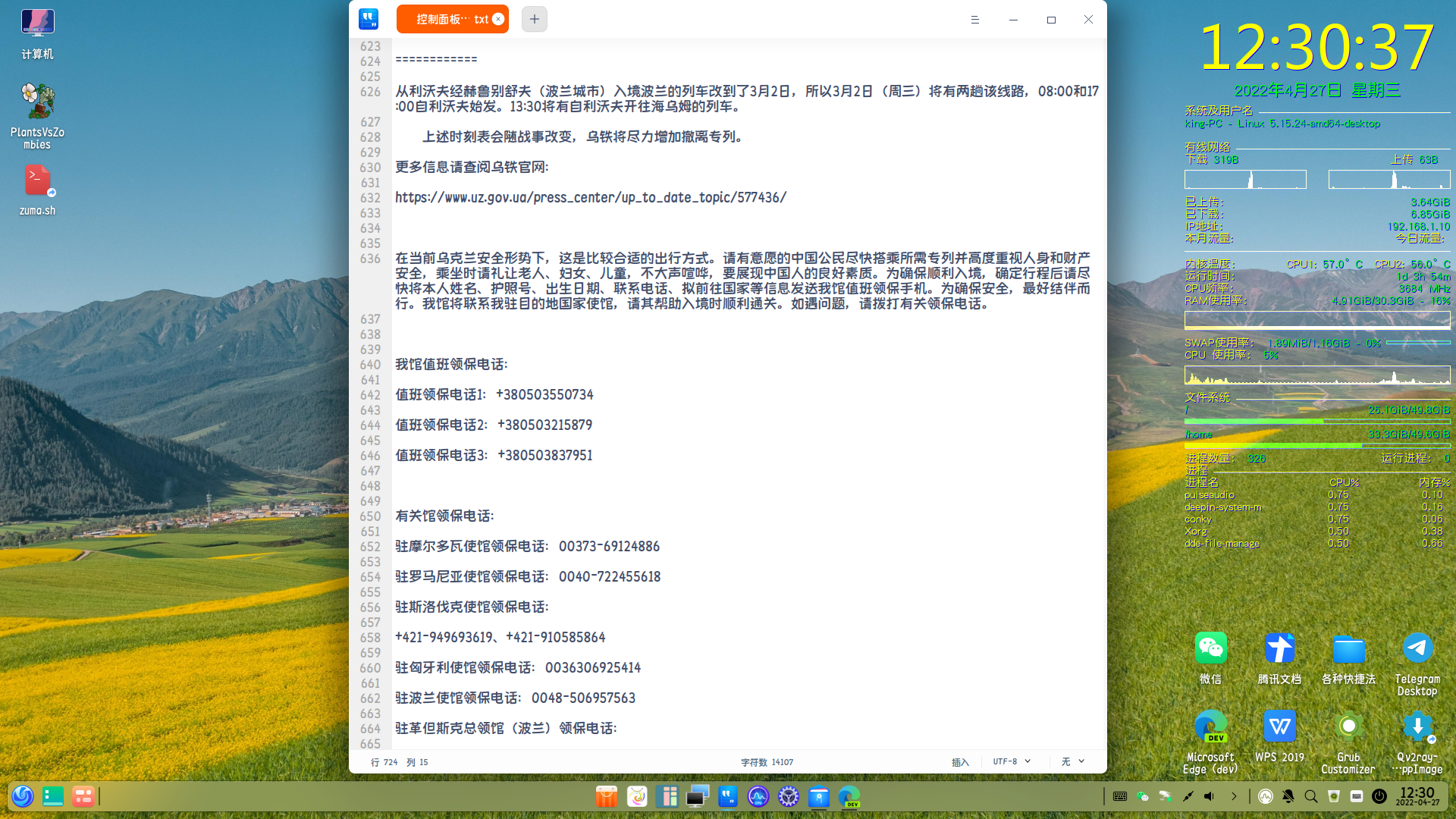
Task: Open the 无 line-ending dropdown
Action: click(x=1071, y=761)
